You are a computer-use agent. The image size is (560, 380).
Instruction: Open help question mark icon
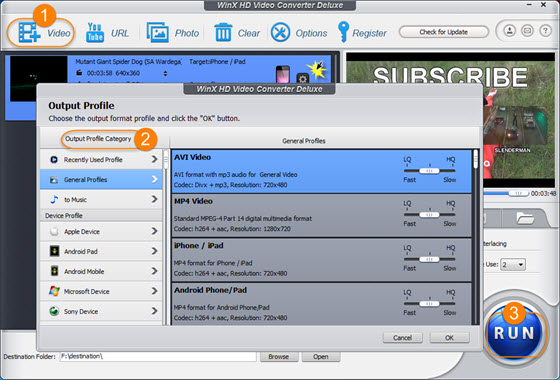[x=545, y=31]
